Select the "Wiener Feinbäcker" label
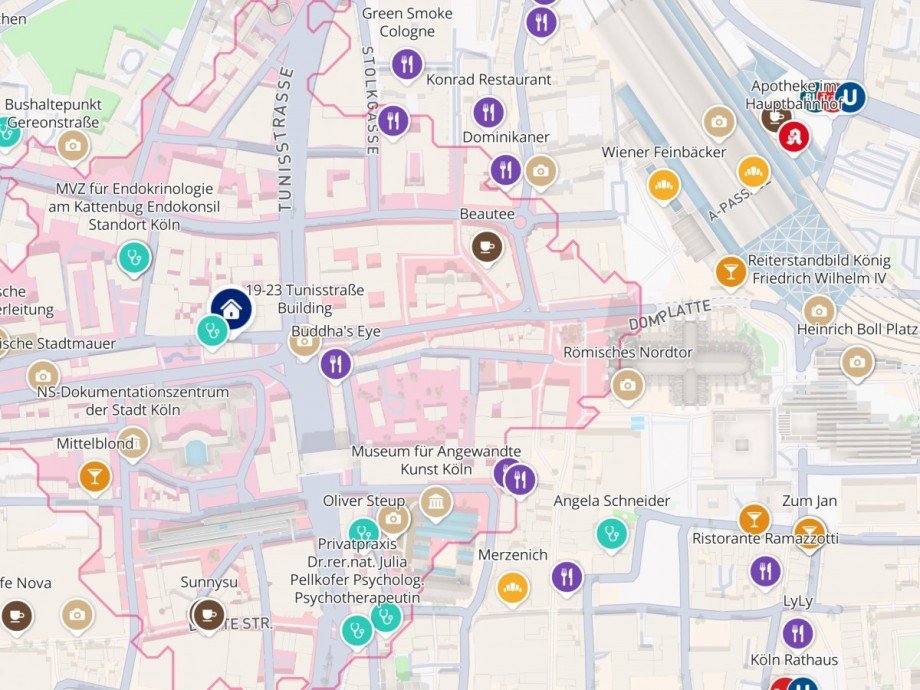This screenshot has width=920, height=690. (664, 152)
